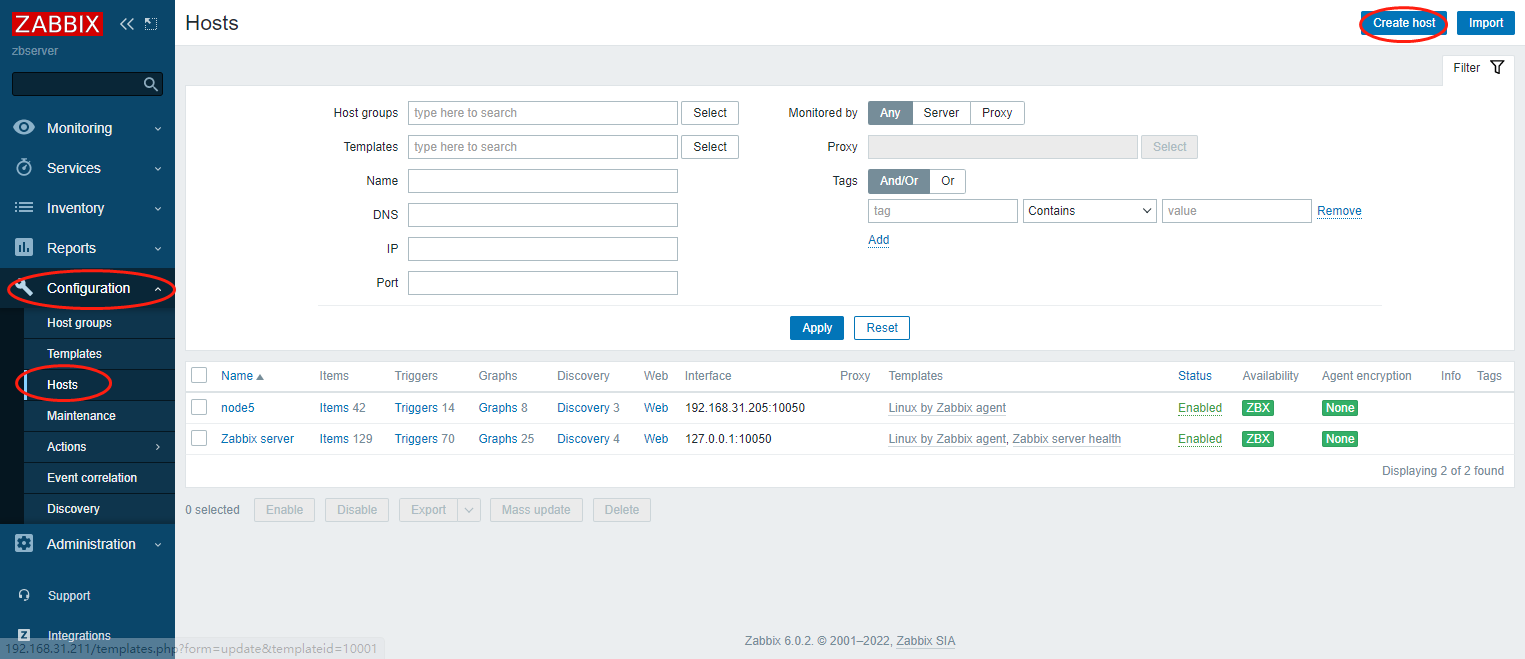
Task: Sort hosts by Name column
Action: click(x=242, y=376)
